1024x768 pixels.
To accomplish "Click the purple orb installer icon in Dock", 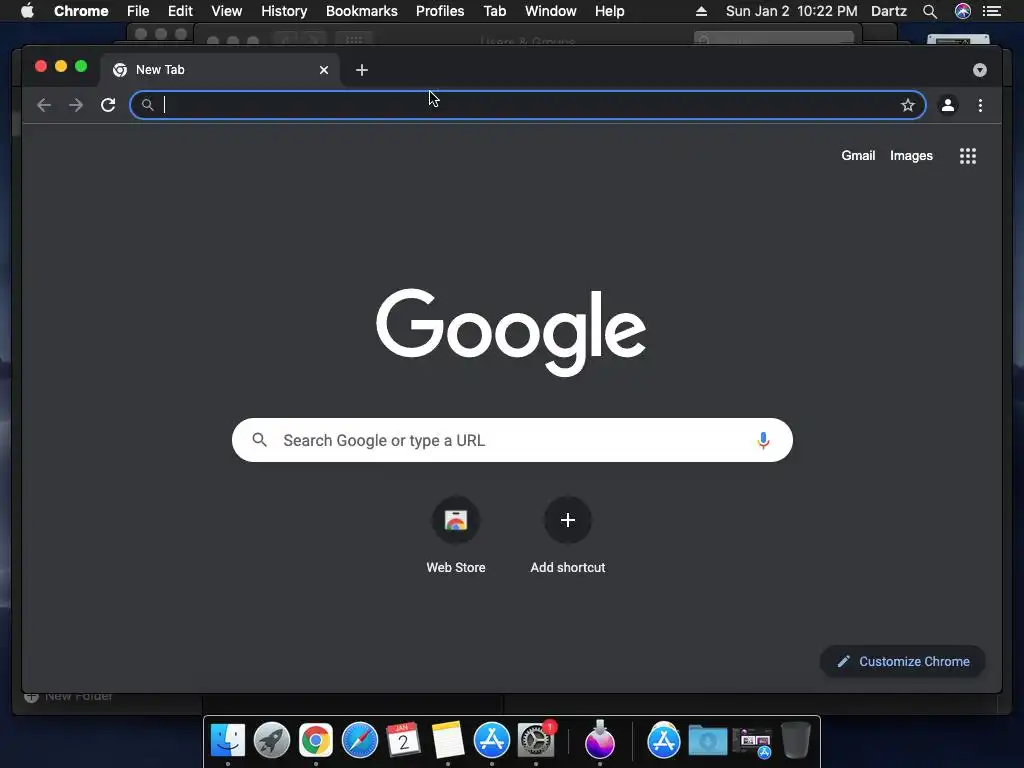I will click(x=600, y=740).
